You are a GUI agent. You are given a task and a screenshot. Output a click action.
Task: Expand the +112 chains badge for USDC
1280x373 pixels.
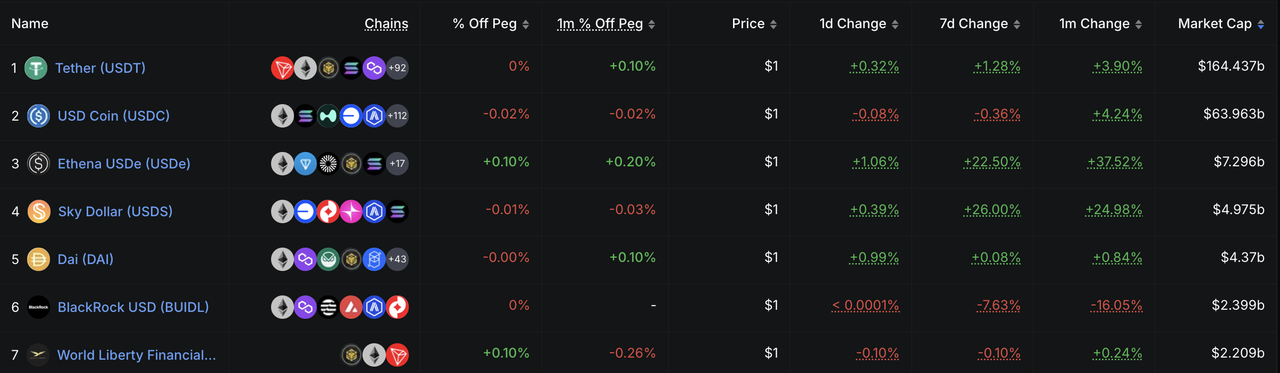[397, 115]
